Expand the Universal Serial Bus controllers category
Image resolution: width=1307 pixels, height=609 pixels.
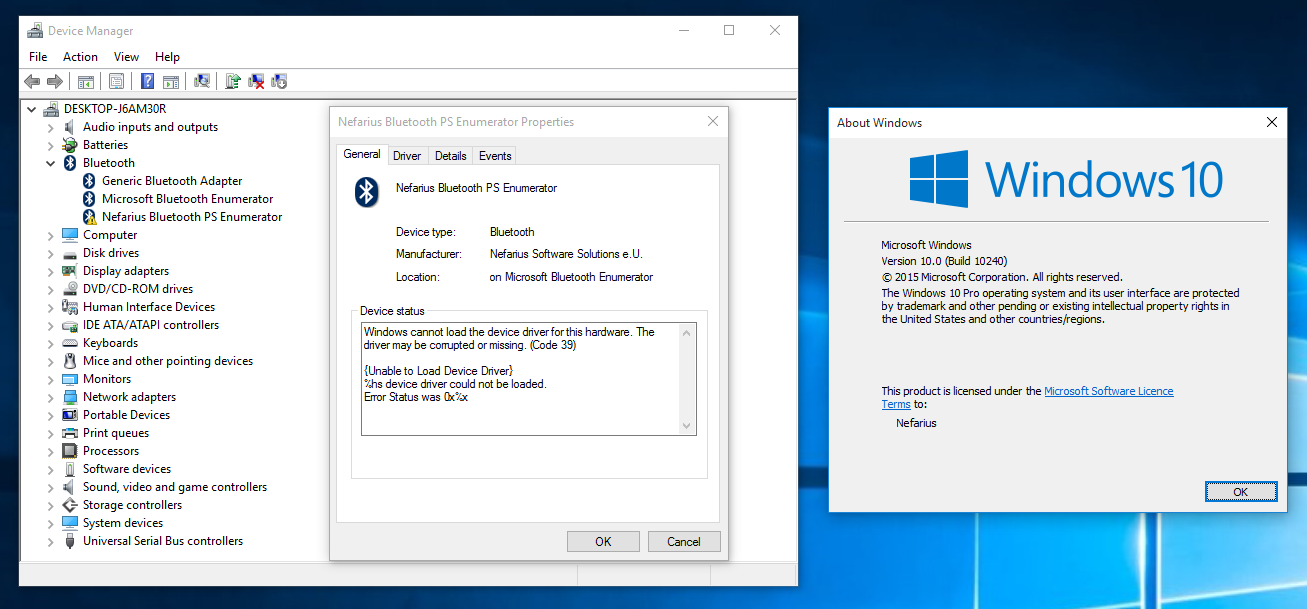point(51,541)
